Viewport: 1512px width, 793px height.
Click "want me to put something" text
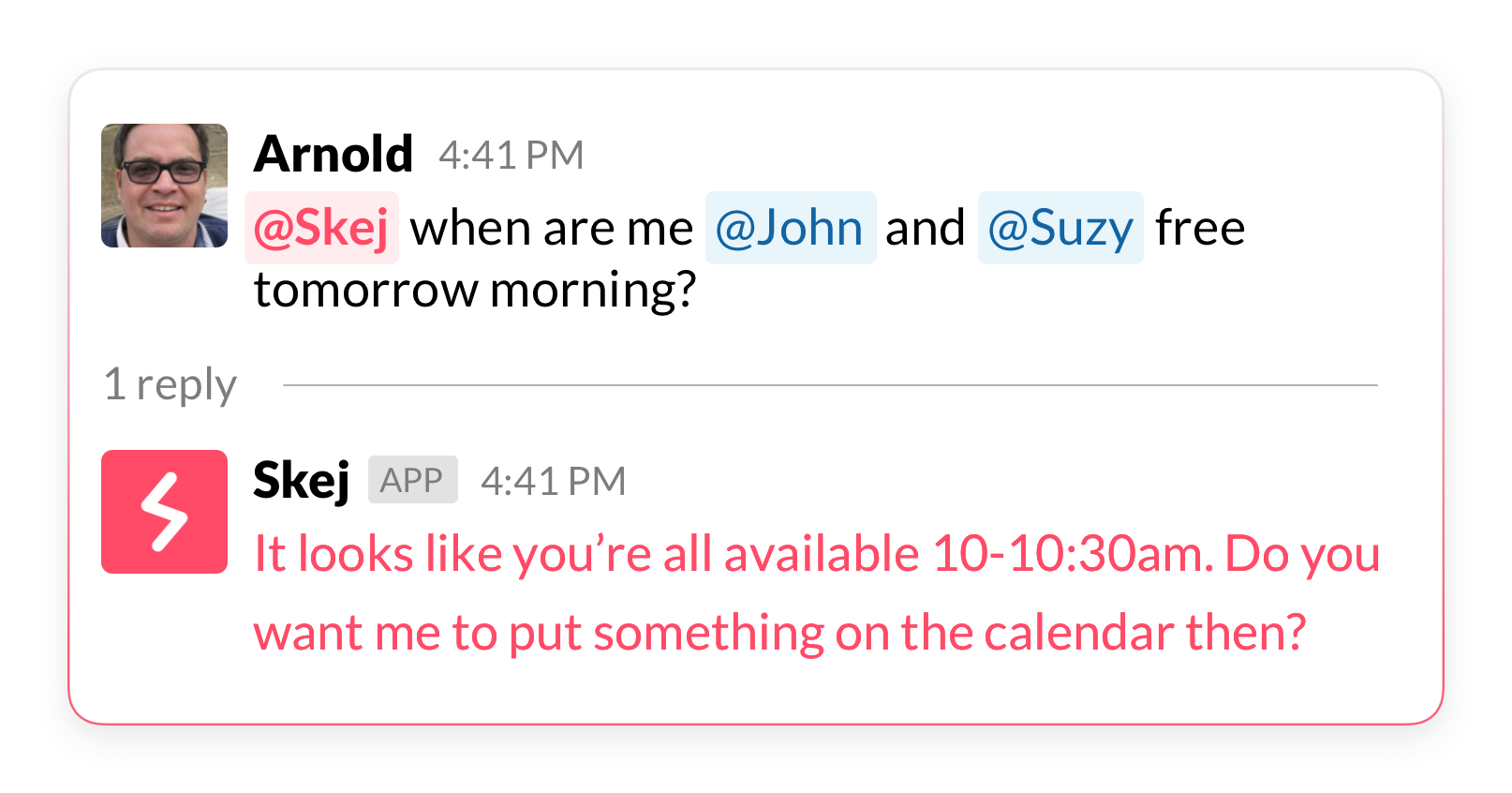coord(539,633)
